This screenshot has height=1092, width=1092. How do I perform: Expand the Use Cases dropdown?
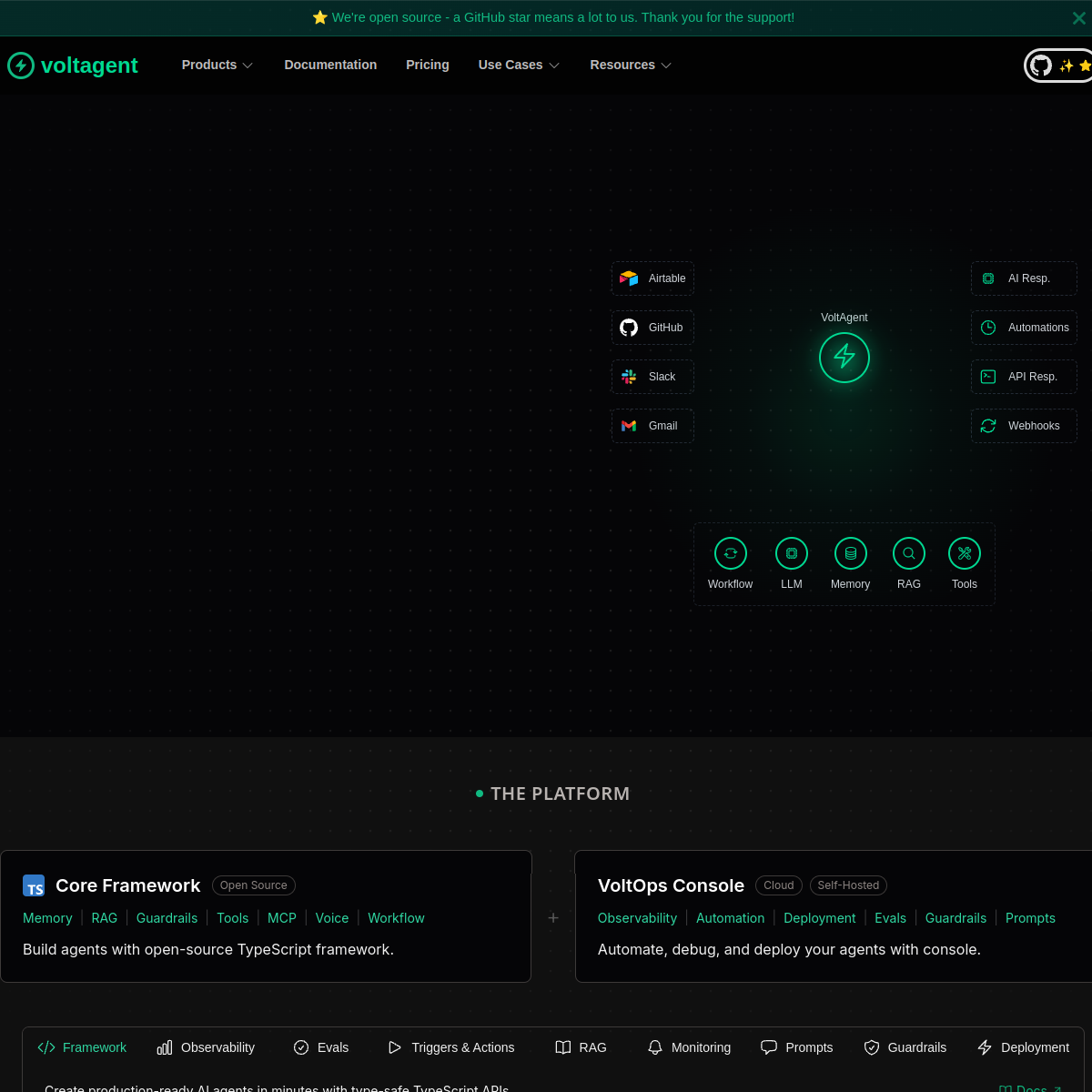[x=519, y=65]
